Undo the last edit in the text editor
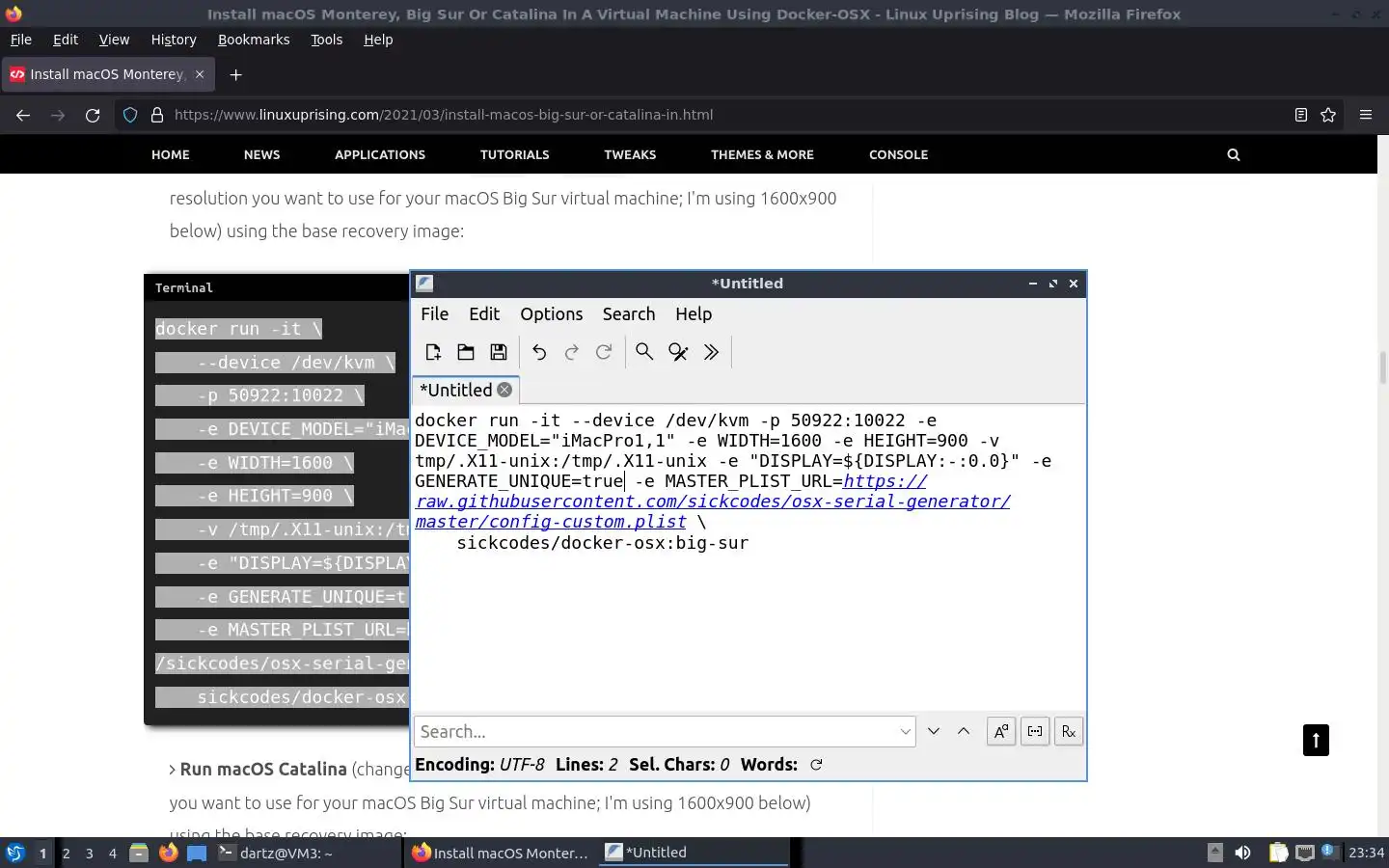This screenshot has width=1389, height=868. coord(539,352)
